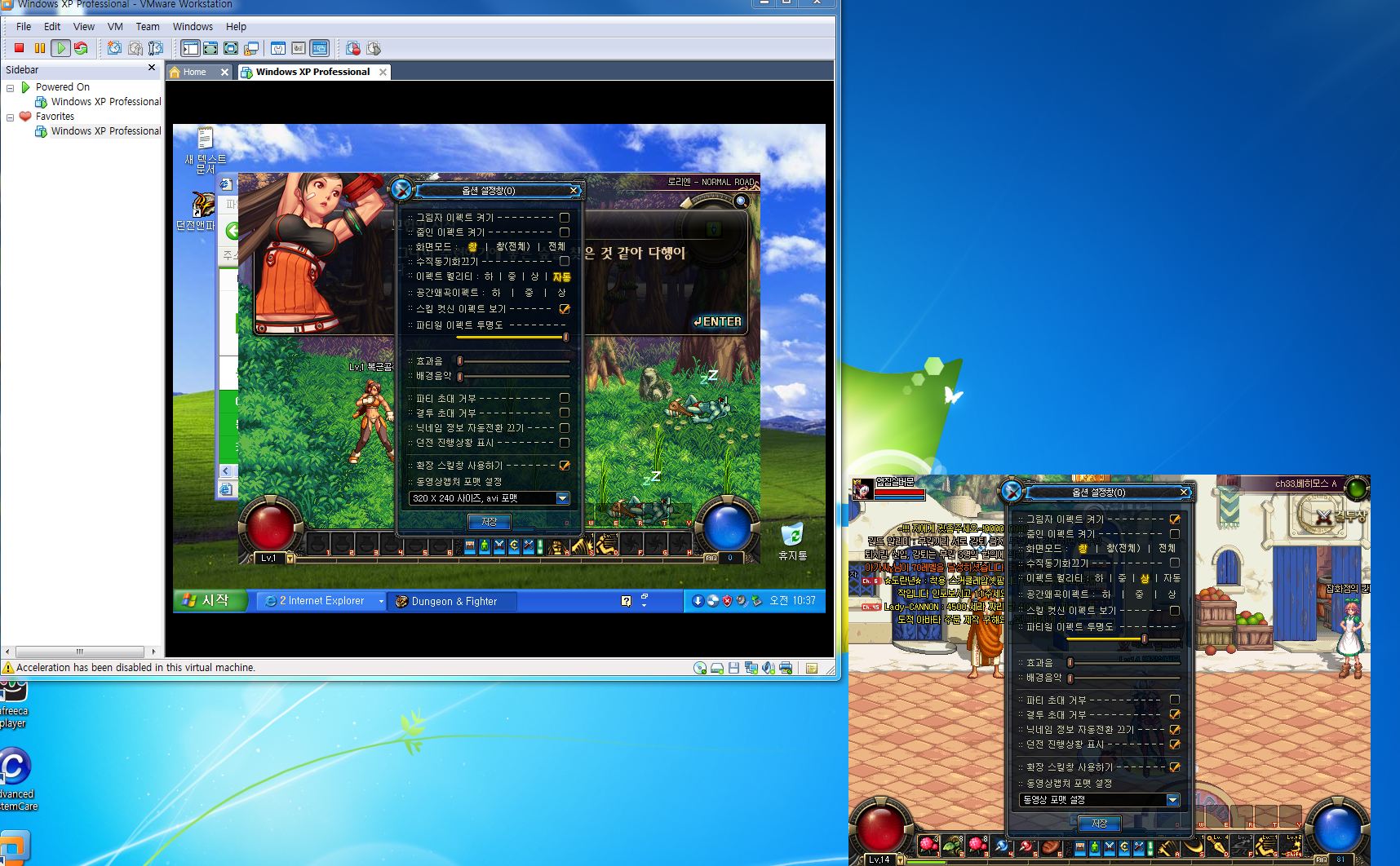Select Windows XP Professional under Favorites
This screenshot has width=1400, height=866.
coord(98,131)
